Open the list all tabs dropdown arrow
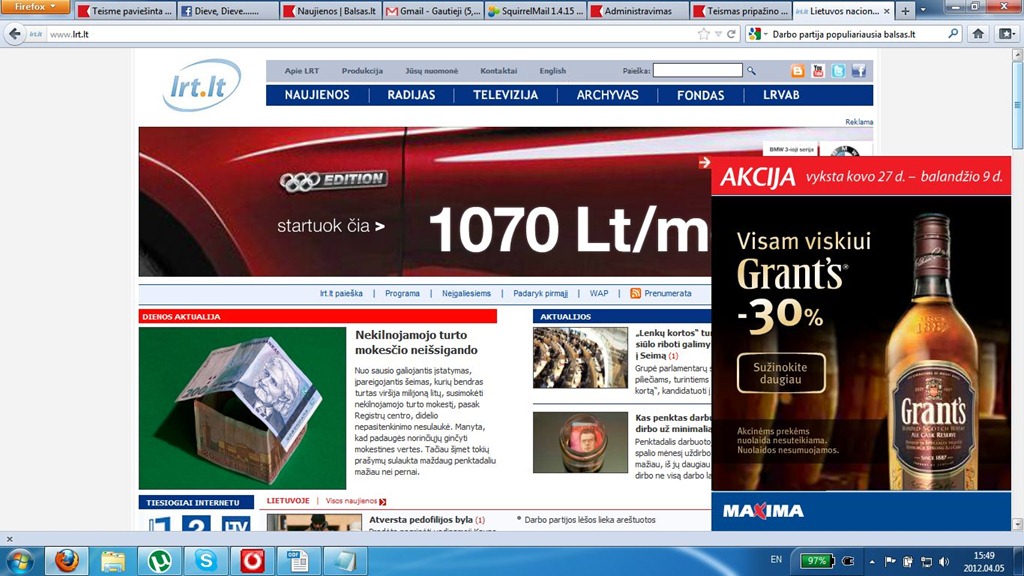Image resolution: width=1024 pixels, height=576 pixels. pyautogui.click(x=923, y=10)
